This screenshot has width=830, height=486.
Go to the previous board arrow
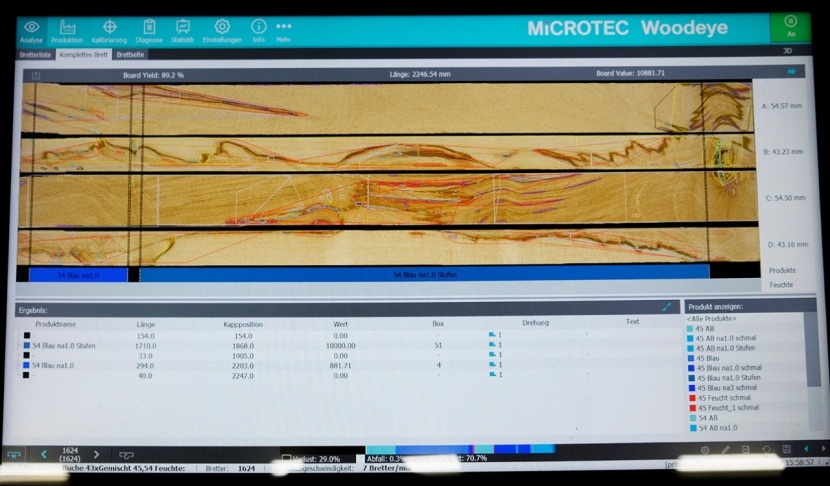click(44, 454)
